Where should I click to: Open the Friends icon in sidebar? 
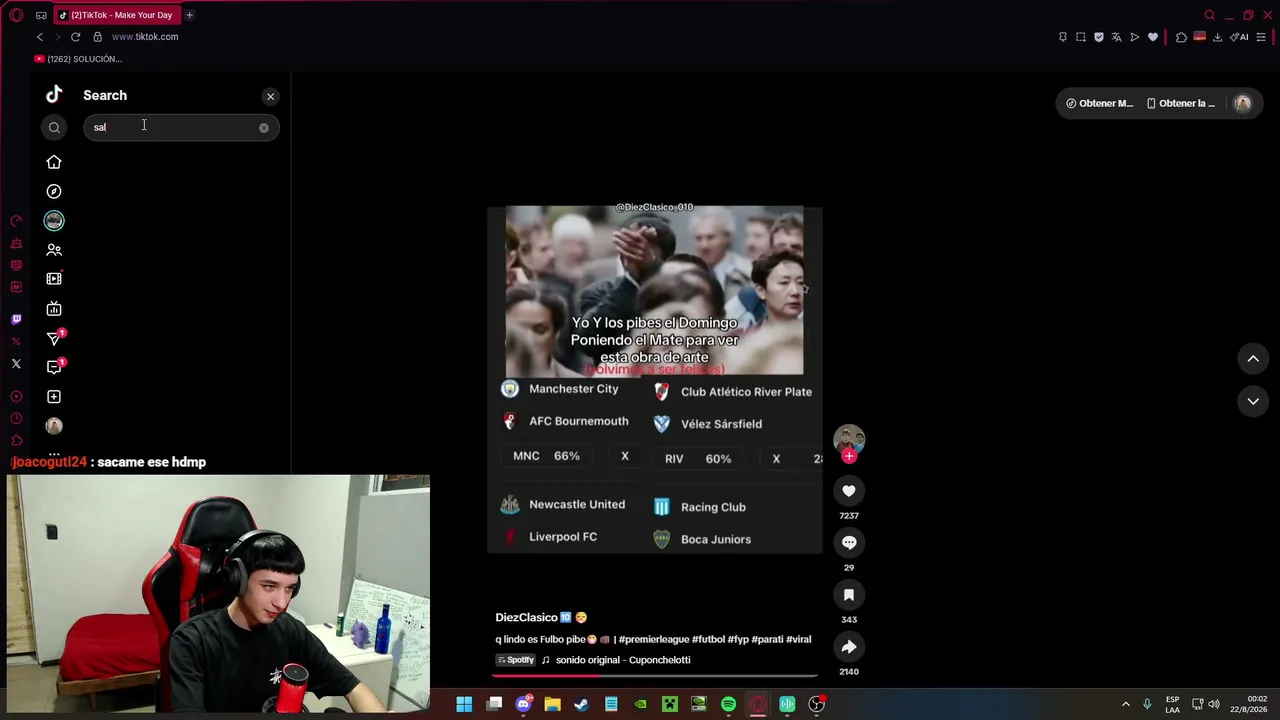coord(54,250)
